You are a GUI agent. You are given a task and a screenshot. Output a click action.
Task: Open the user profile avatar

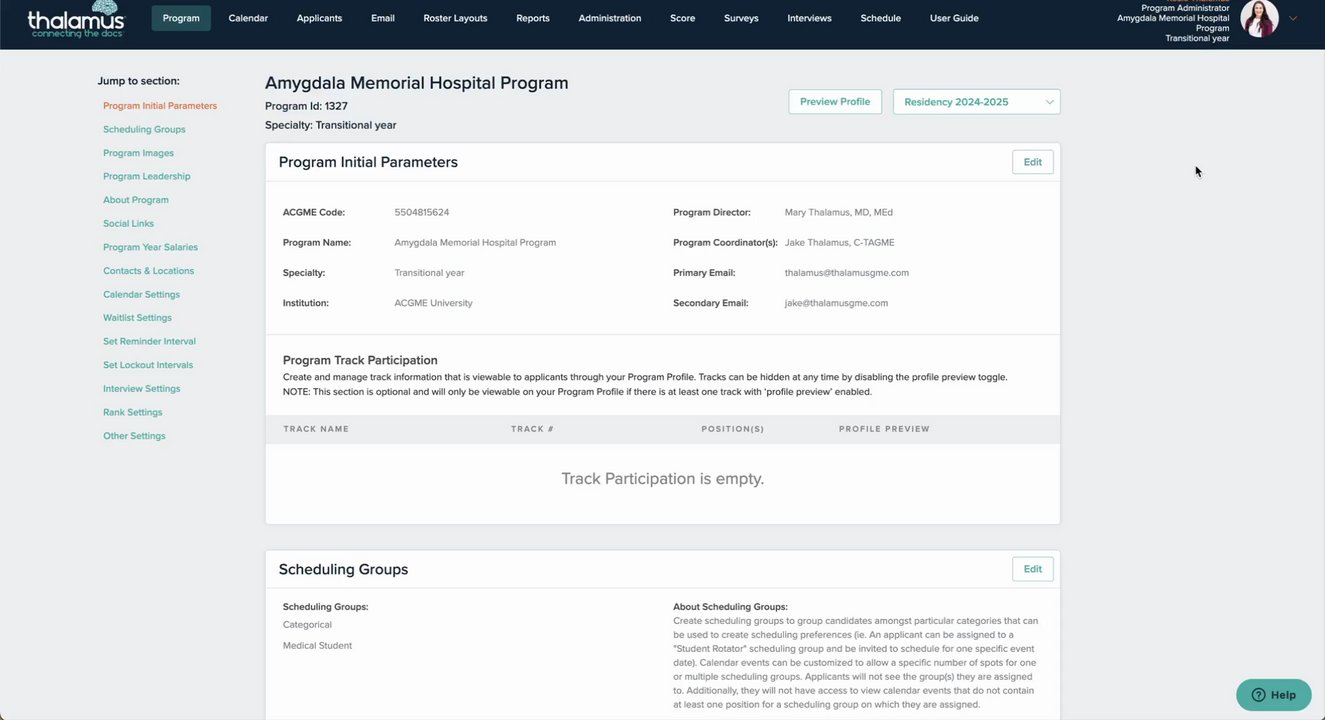pos(1259,18)
